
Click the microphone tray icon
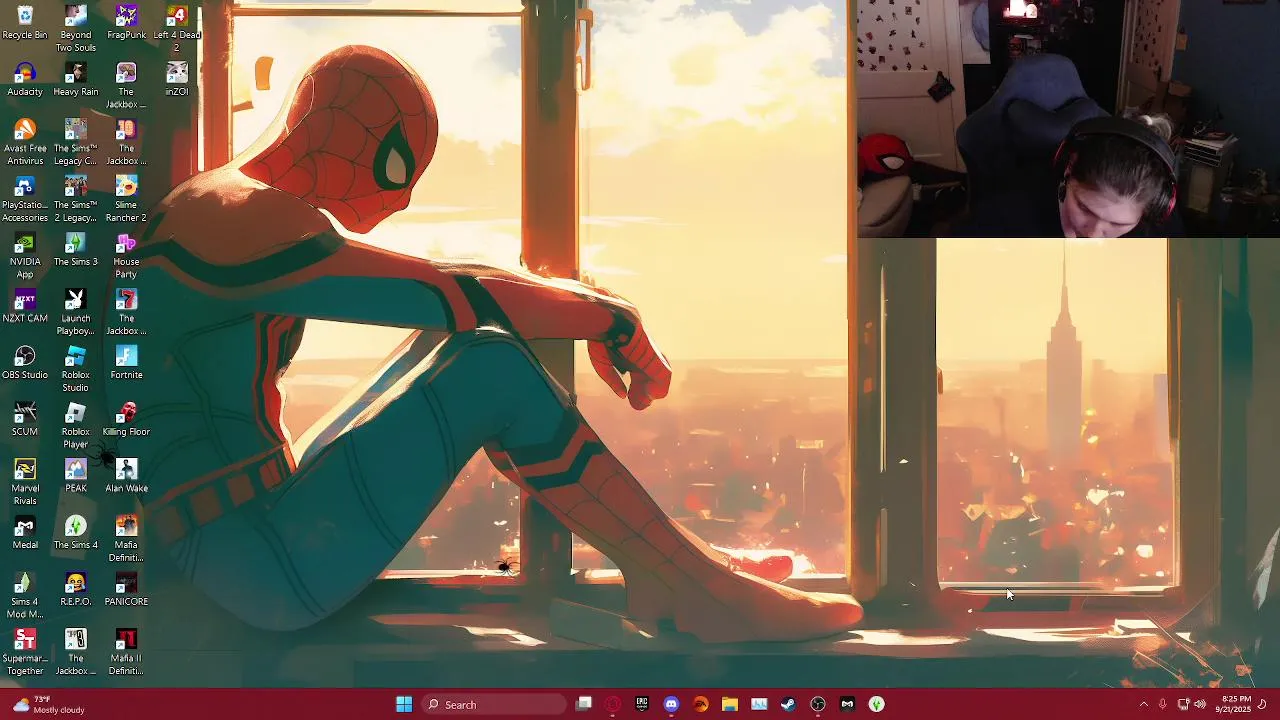[x=1163, y=704]
